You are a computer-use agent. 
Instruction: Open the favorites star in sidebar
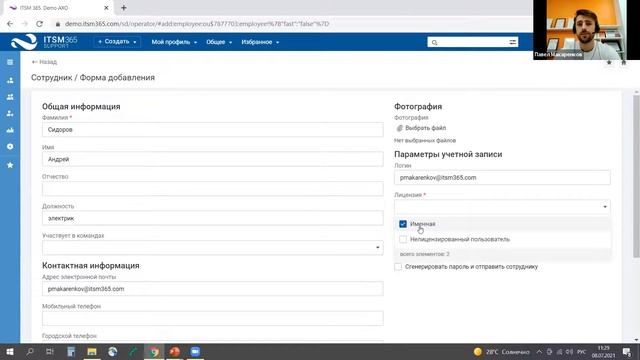point(10,165)
